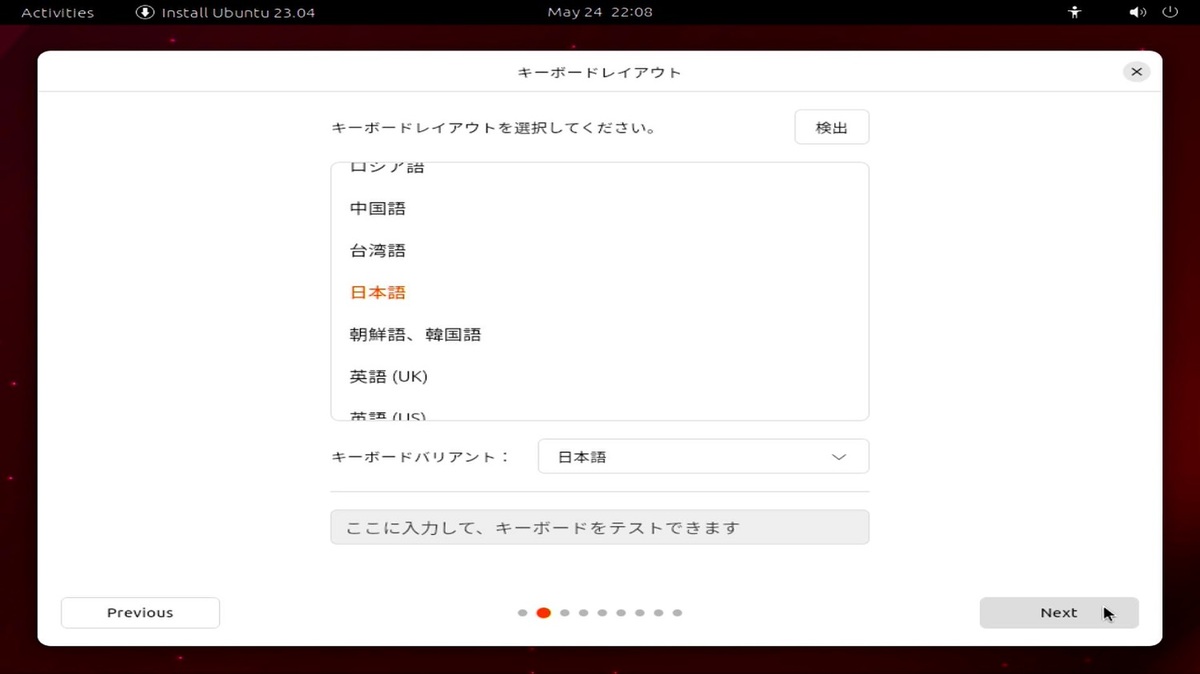Click the volume icon in top bar
This screenshot has height=674, width=1200.
click(1137, 13)
